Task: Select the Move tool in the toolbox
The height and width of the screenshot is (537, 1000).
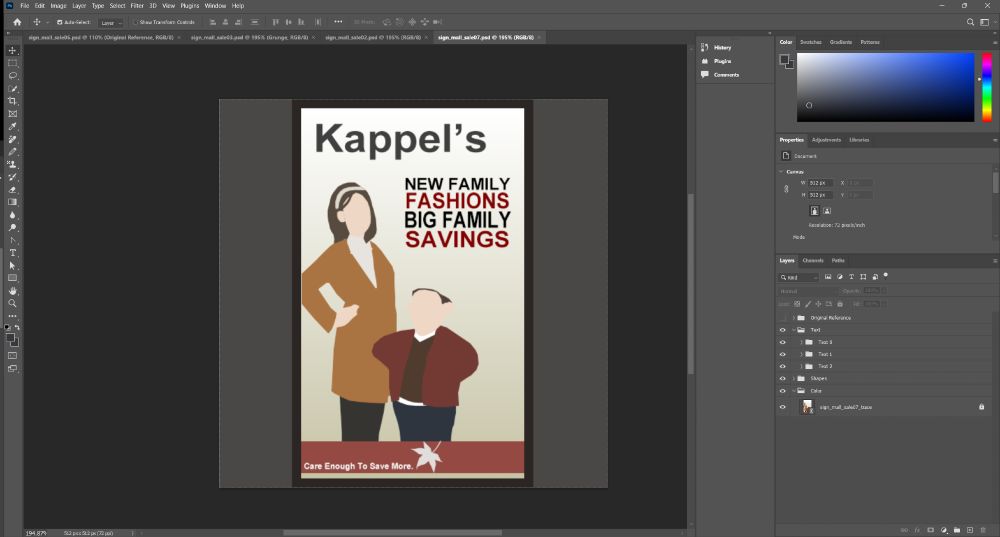Action: (x=12, y=50)
